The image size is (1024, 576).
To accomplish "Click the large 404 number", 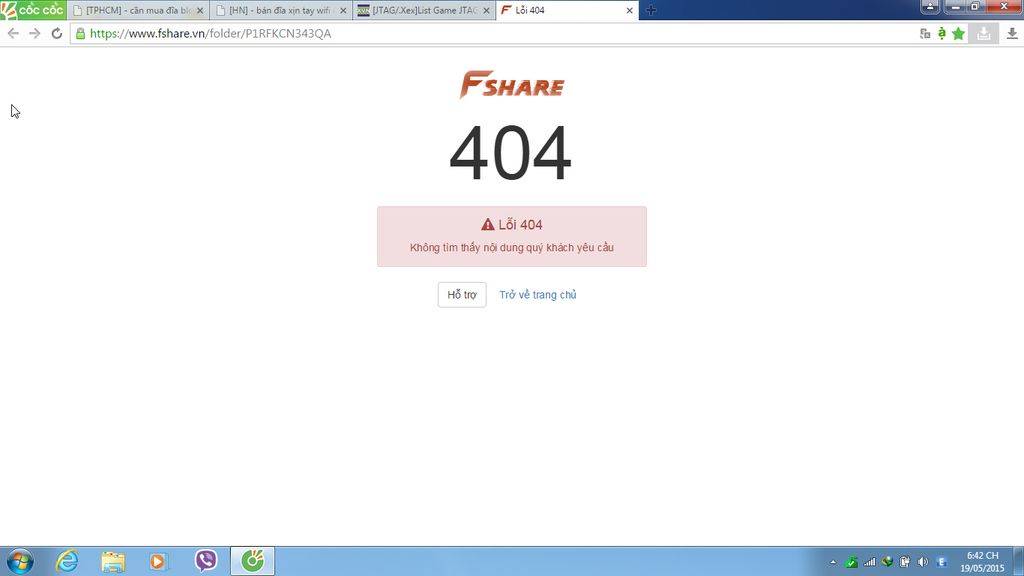I will point(511,153).
